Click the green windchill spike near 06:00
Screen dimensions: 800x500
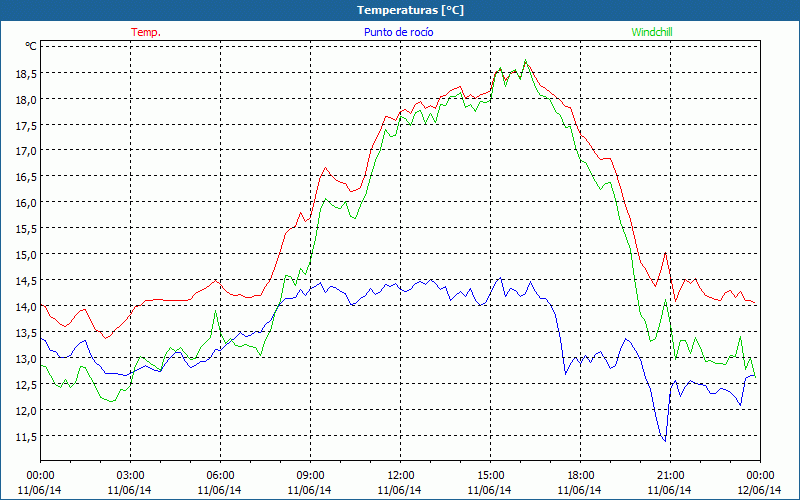(x=215, y=311)
